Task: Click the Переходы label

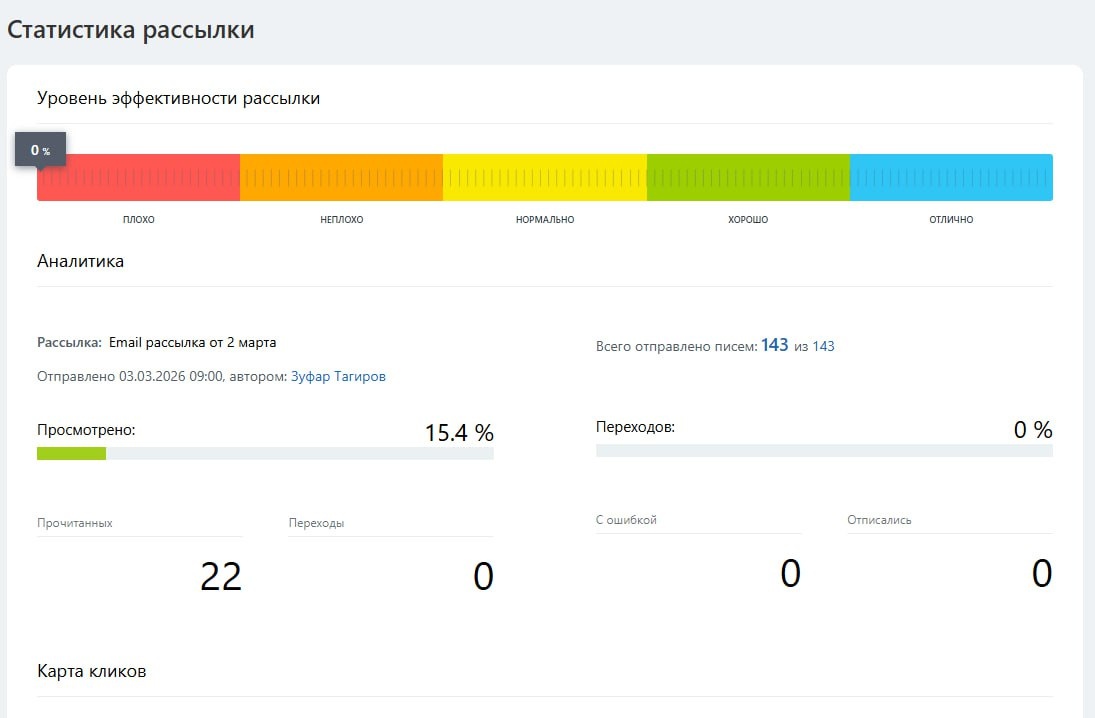Action: point(316,522)
